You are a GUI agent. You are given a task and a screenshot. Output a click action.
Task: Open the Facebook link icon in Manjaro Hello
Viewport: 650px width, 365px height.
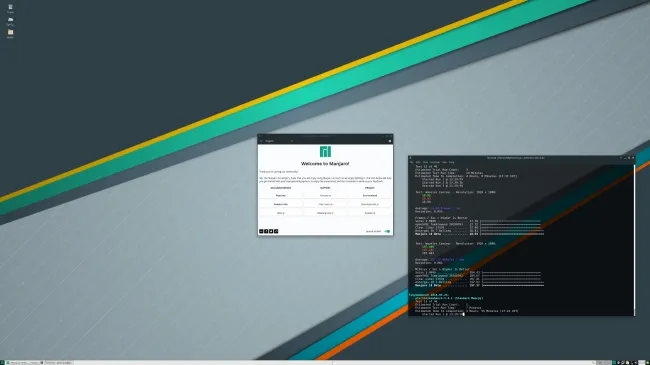click(266, 231)
